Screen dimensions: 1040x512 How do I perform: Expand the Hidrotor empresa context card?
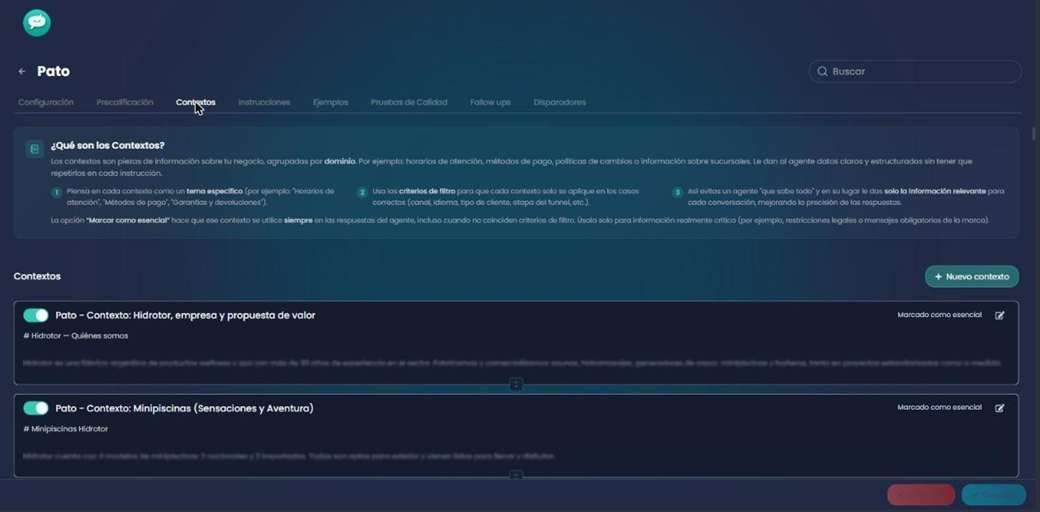tap(516, 383)
